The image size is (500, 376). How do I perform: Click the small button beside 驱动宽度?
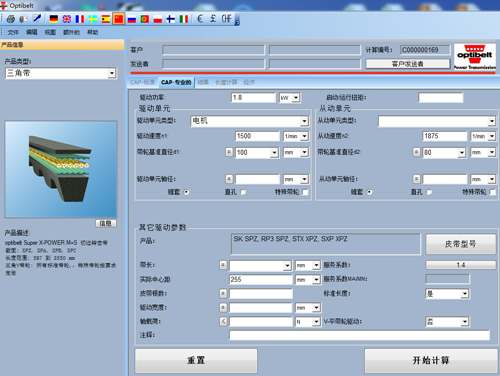tap(223, 307)
